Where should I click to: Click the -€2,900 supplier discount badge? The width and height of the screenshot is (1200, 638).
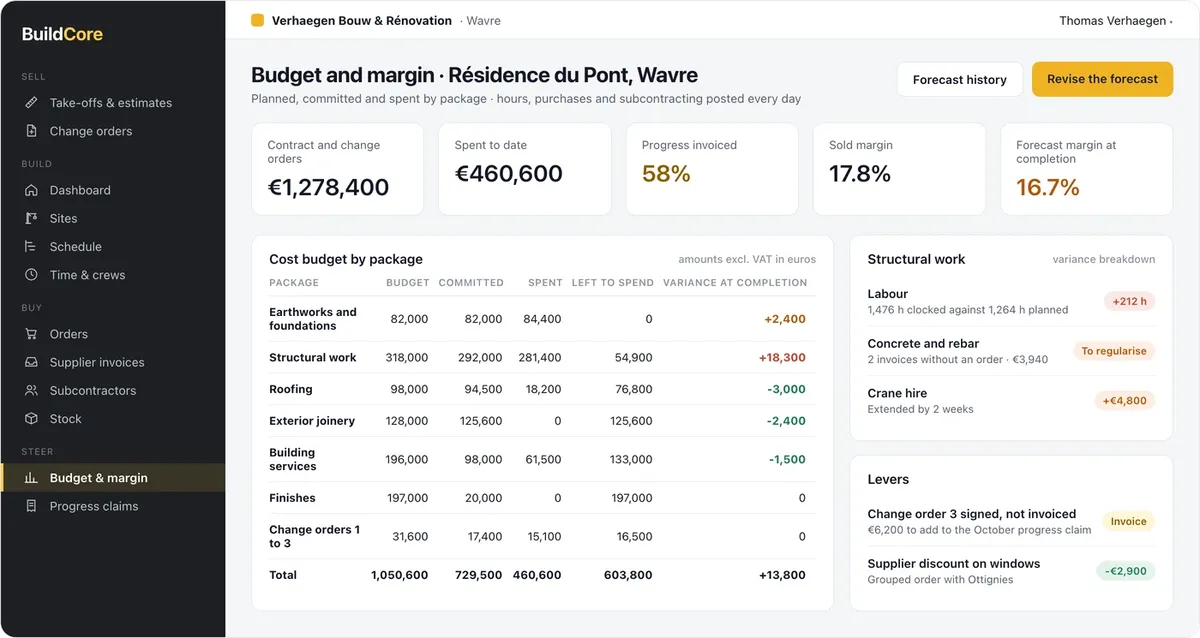pos(1126,571)
